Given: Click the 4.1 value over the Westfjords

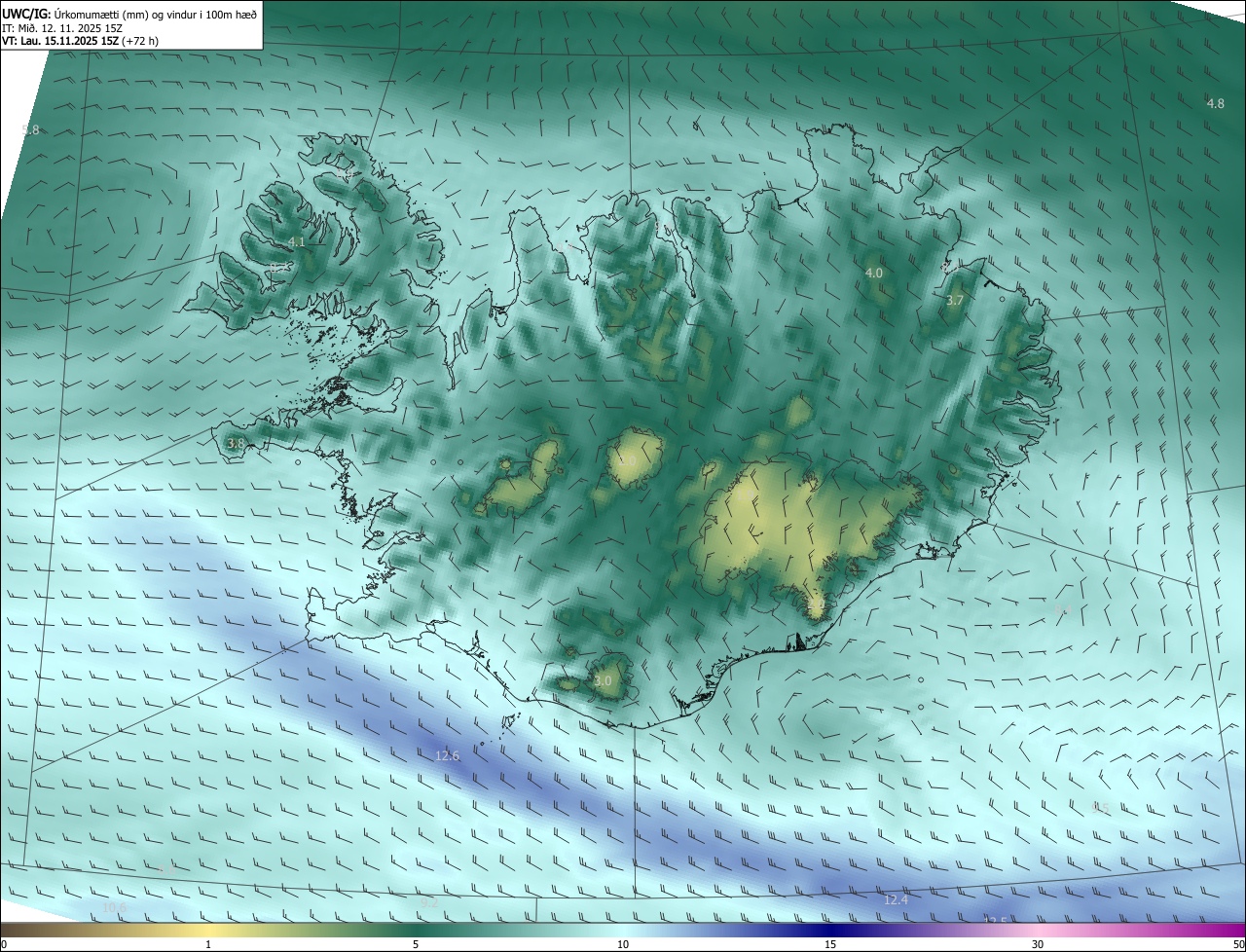Looking at the screenshot, I should [x=297, y=241].
